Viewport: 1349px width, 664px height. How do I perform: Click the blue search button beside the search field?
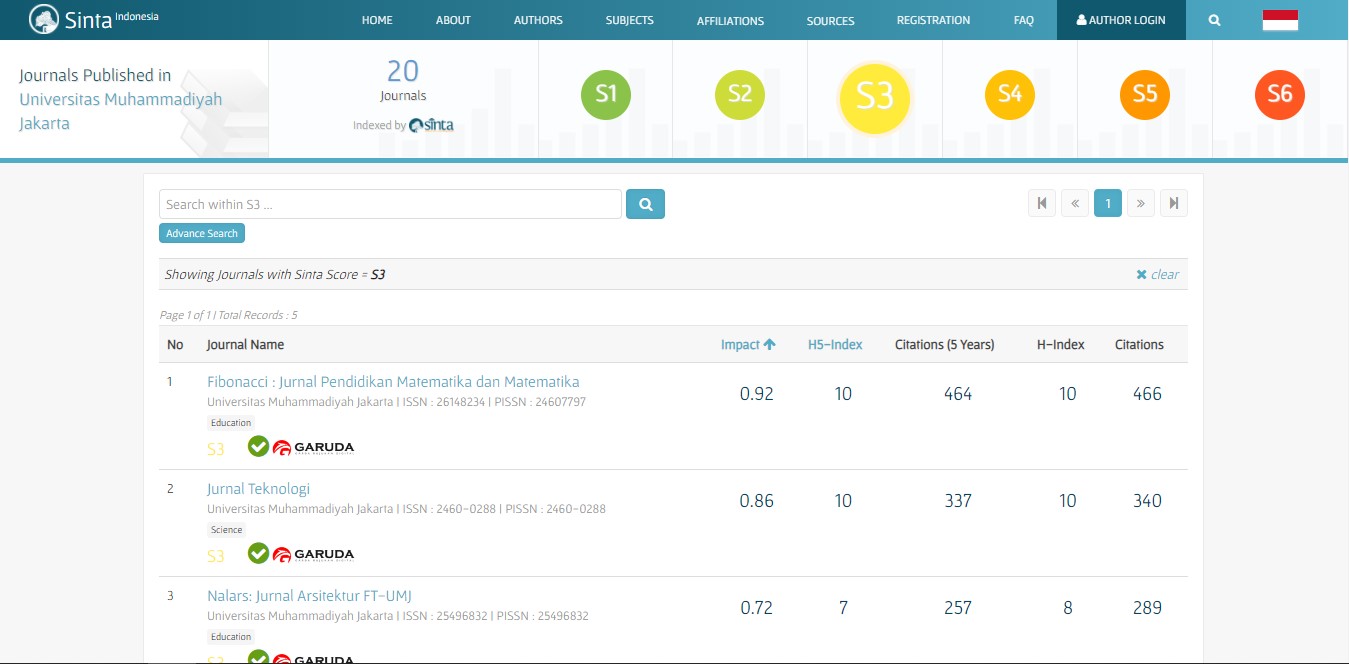point(645,204)
